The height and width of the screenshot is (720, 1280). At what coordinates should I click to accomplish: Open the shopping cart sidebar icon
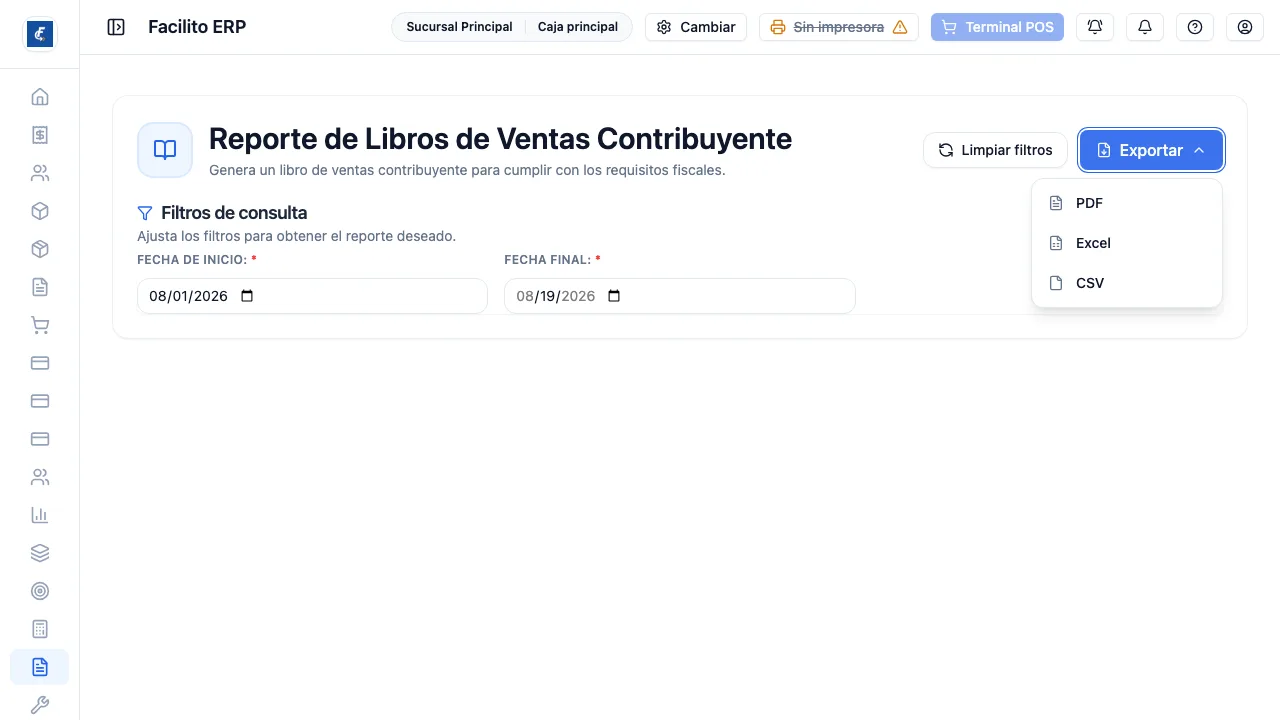click(40, 325)
